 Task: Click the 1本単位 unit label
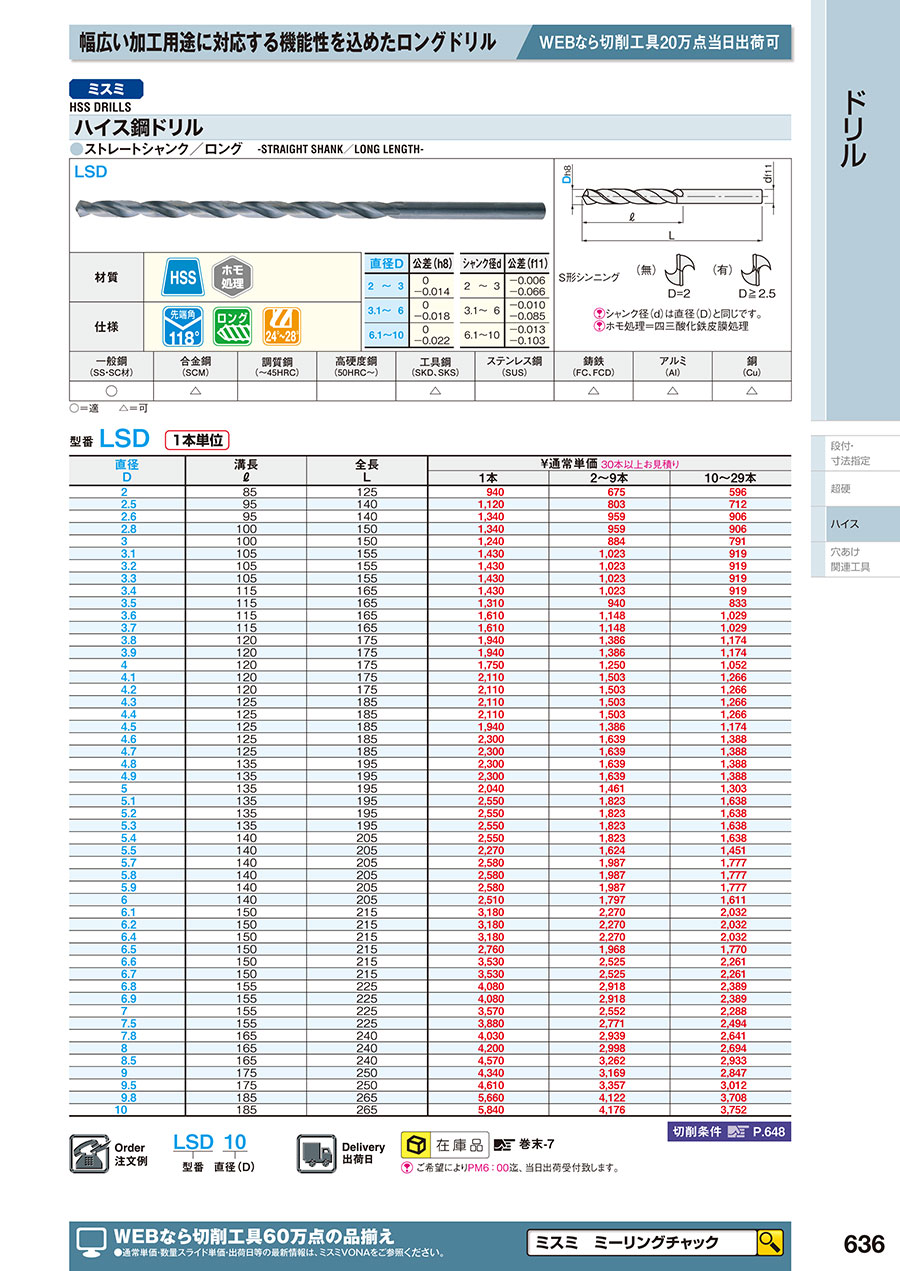197,439
